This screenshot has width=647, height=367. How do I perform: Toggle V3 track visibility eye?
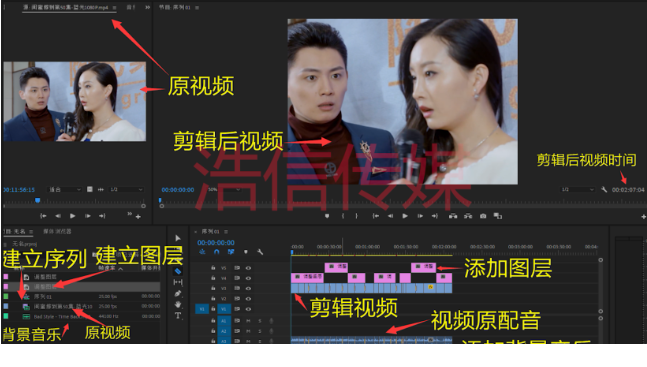pyautogui.click(x=248, y=289)
